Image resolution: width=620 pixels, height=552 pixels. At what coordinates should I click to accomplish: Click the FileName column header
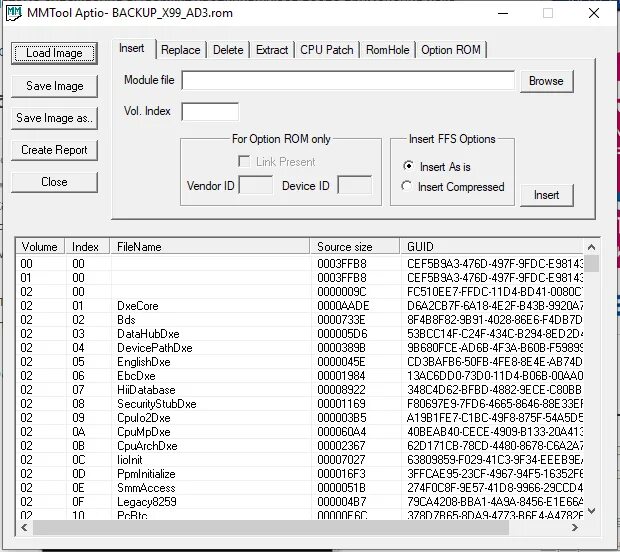[210, 247]
